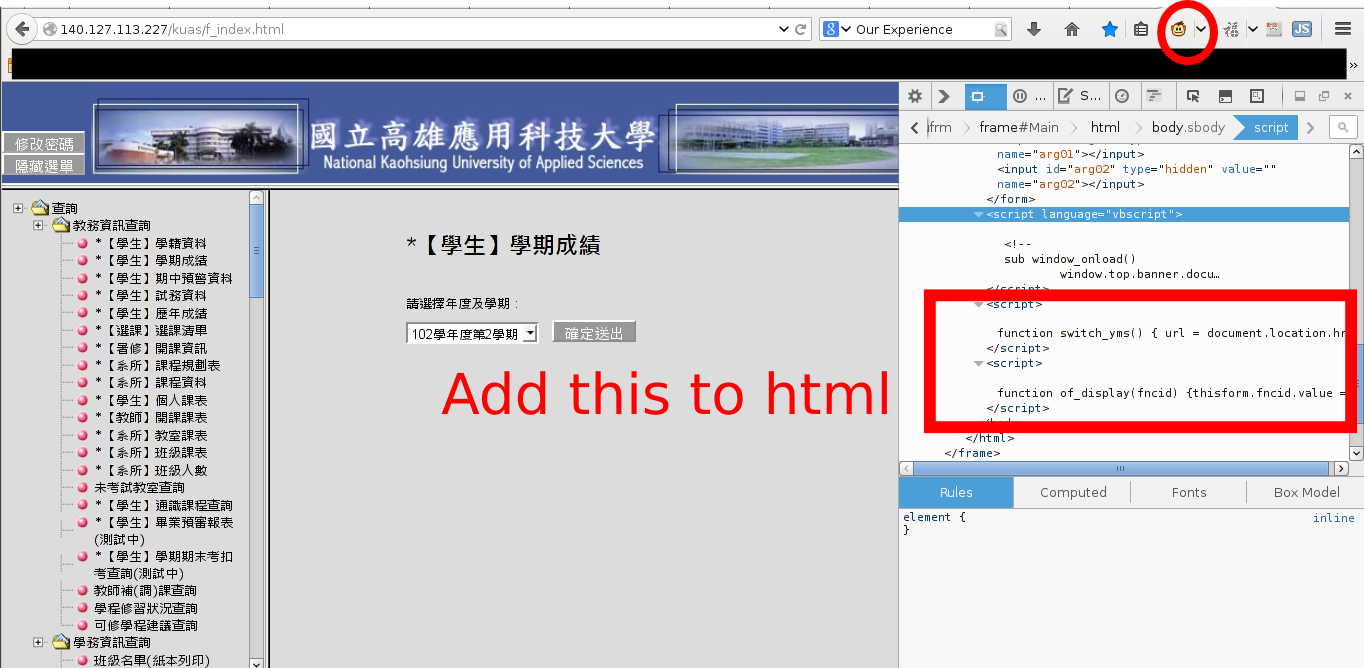Activate the pick element from page tool
This screenshot has width=1364, height=668.
tap(1193, 96)
